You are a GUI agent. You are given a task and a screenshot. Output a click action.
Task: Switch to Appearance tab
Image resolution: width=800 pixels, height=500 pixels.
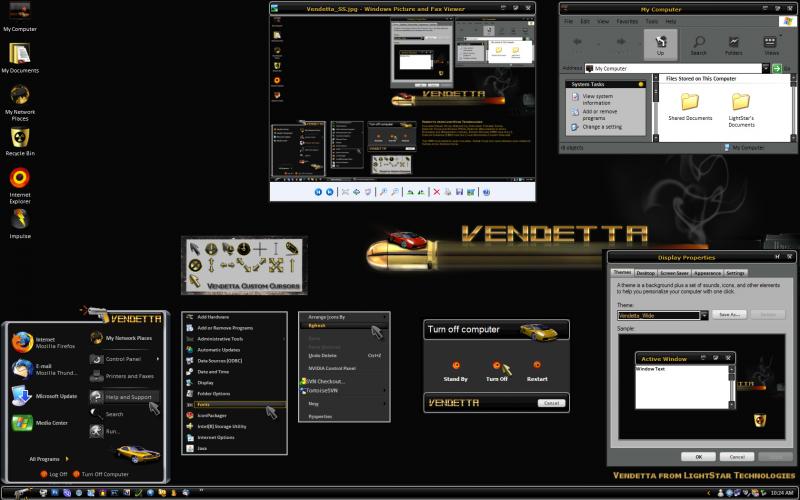pyautogui.click(x=707, y=273)
